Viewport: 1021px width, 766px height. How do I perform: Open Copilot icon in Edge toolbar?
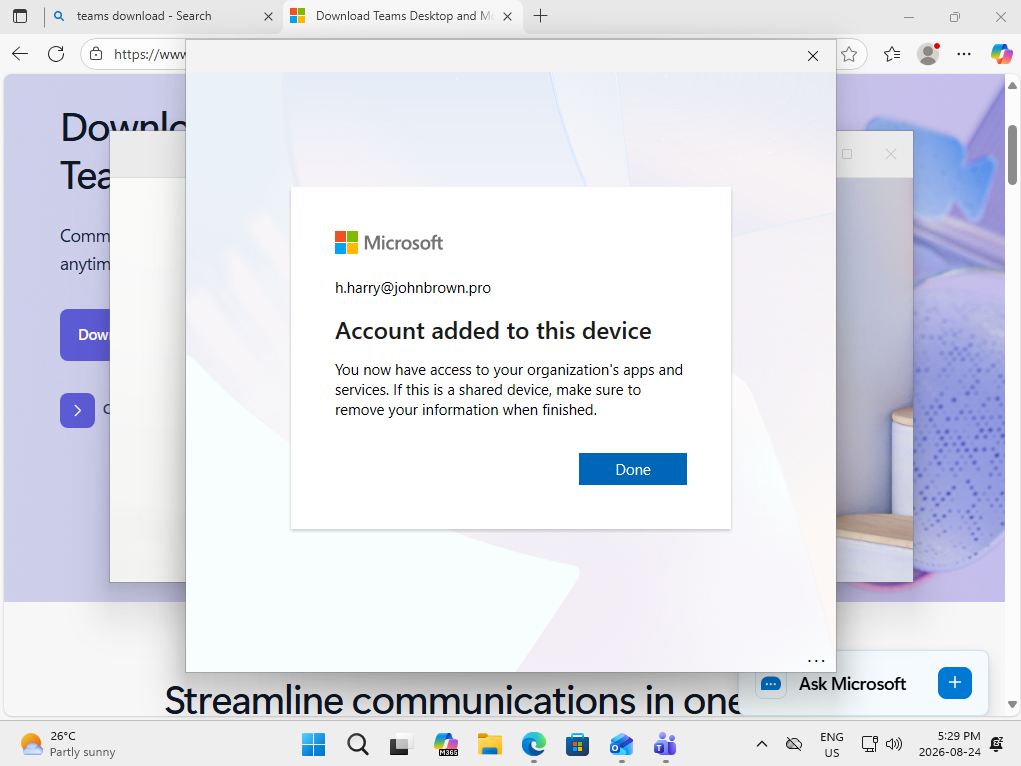pyautogui.click(x=1001, y=54)
